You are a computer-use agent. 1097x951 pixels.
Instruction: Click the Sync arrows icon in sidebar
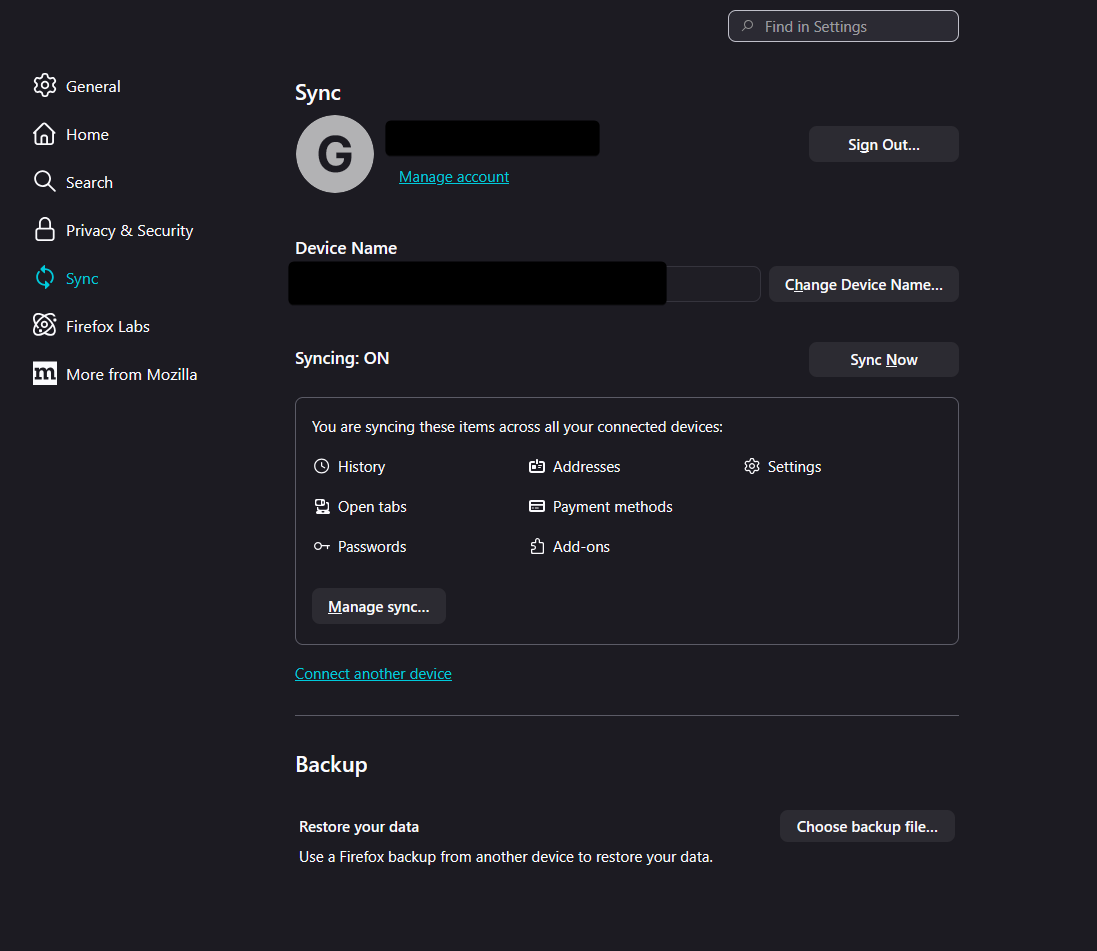44,278
